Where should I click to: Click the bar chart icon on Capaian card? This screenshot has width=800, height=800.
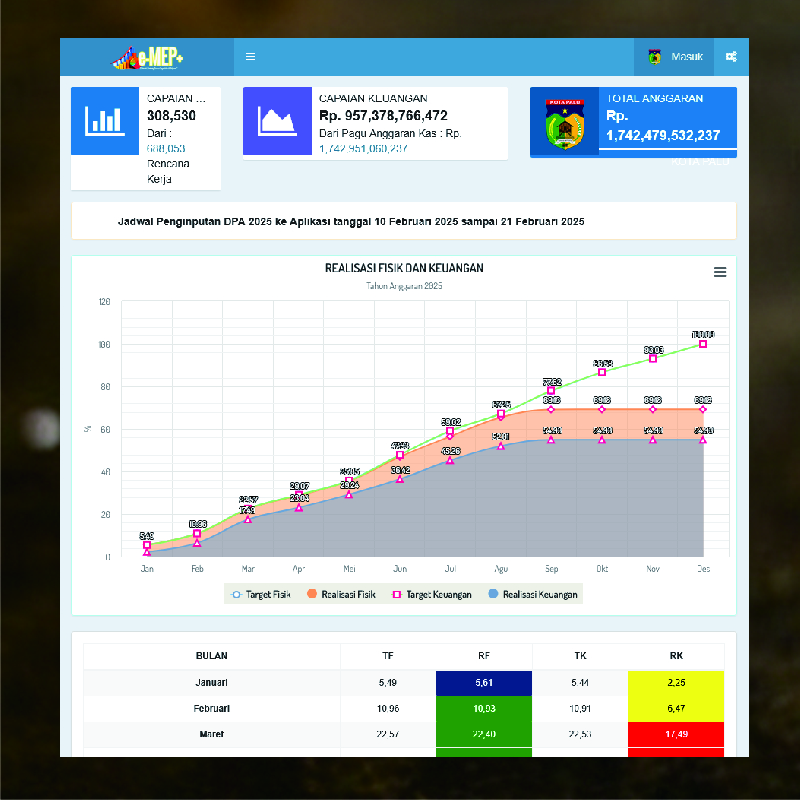pyautogui.click(x=104, y=121)
